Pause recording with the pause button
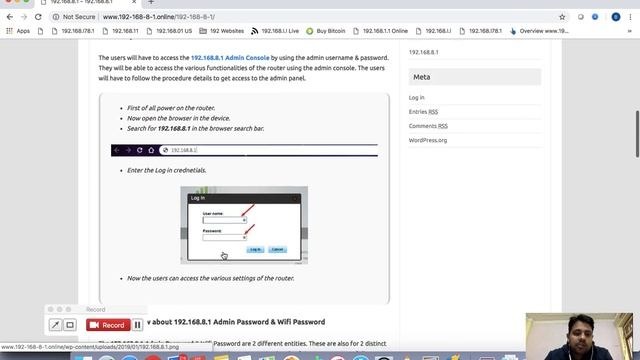This screenshot has height=360, width=640. coord(138,325)
